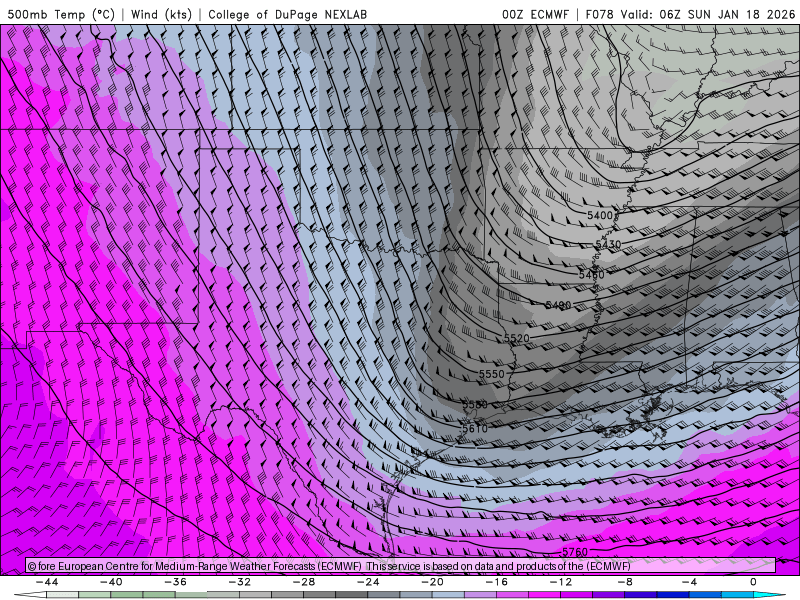
Task: Click the 'F078 Valid: 06Z SUN JAN 18 2026' text
Action: [690, 14]
